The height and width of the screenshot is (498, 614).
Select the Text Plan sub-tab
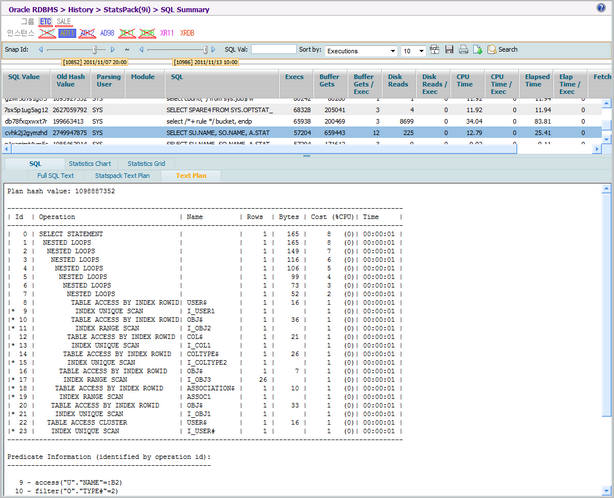[191, 176]
